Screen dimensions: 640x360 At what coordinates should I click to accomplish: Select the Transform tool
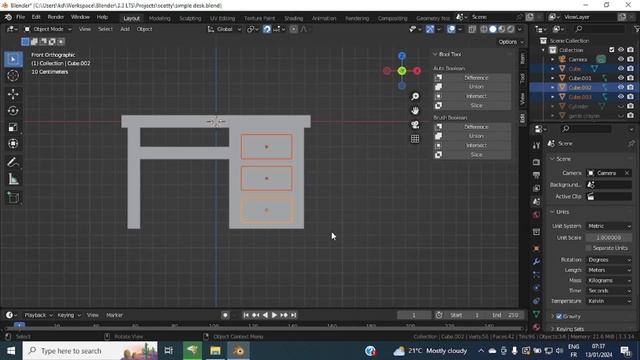click(13, 144)
